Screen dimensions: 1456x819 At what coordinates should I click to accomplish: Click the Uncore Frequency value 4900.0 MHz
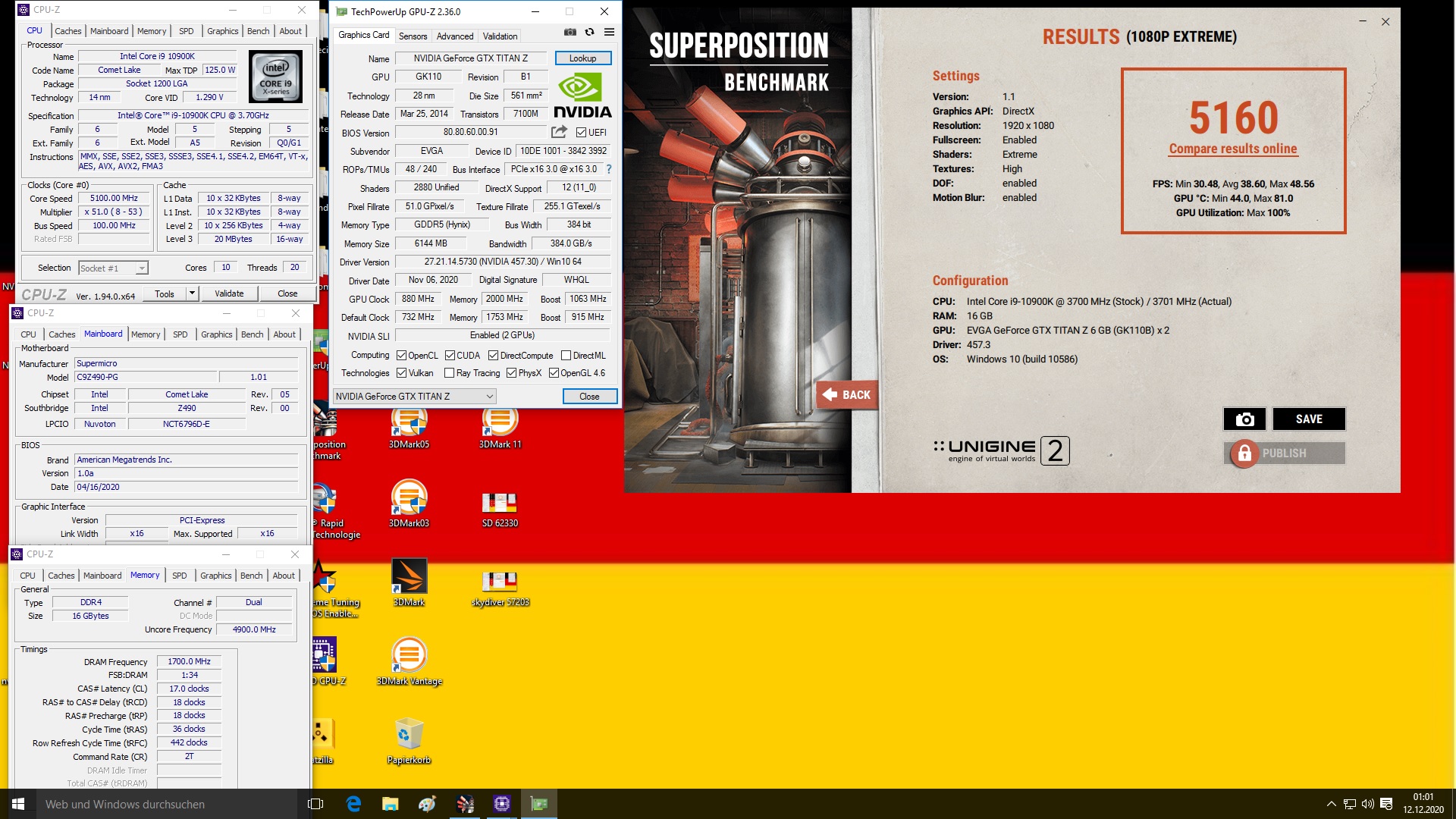[254, 630]
